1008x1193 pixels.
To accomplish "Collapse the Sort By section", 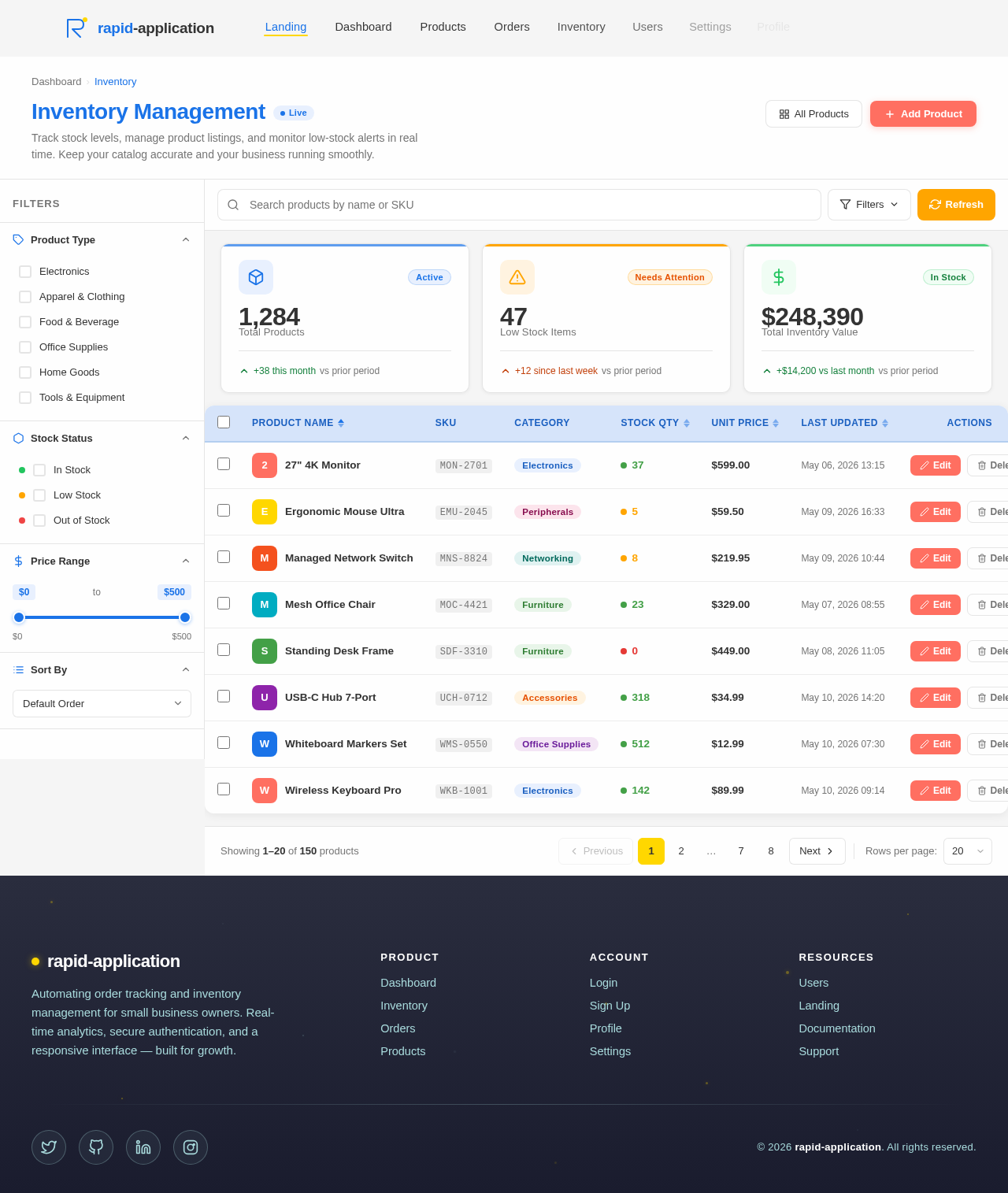I will pyautogui.click(x=186, y=670).
